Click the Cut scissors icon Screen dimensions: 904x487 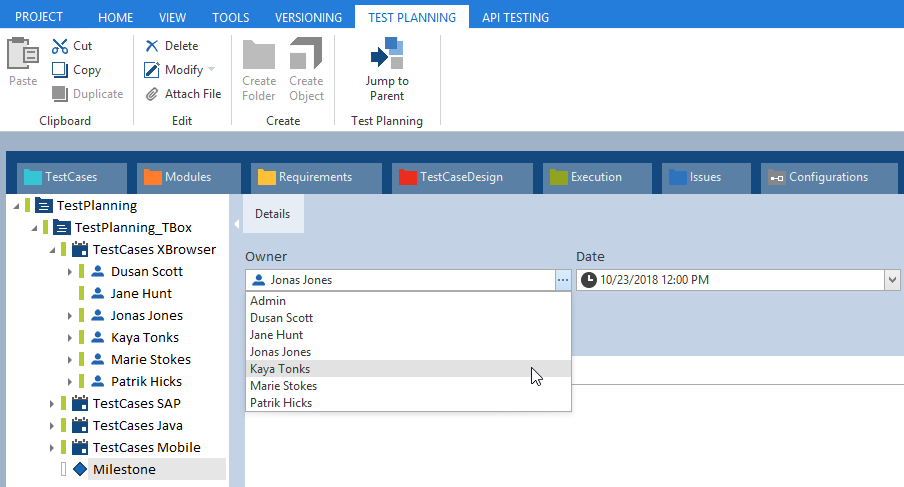pyautogui.click(x=59, y=46)
